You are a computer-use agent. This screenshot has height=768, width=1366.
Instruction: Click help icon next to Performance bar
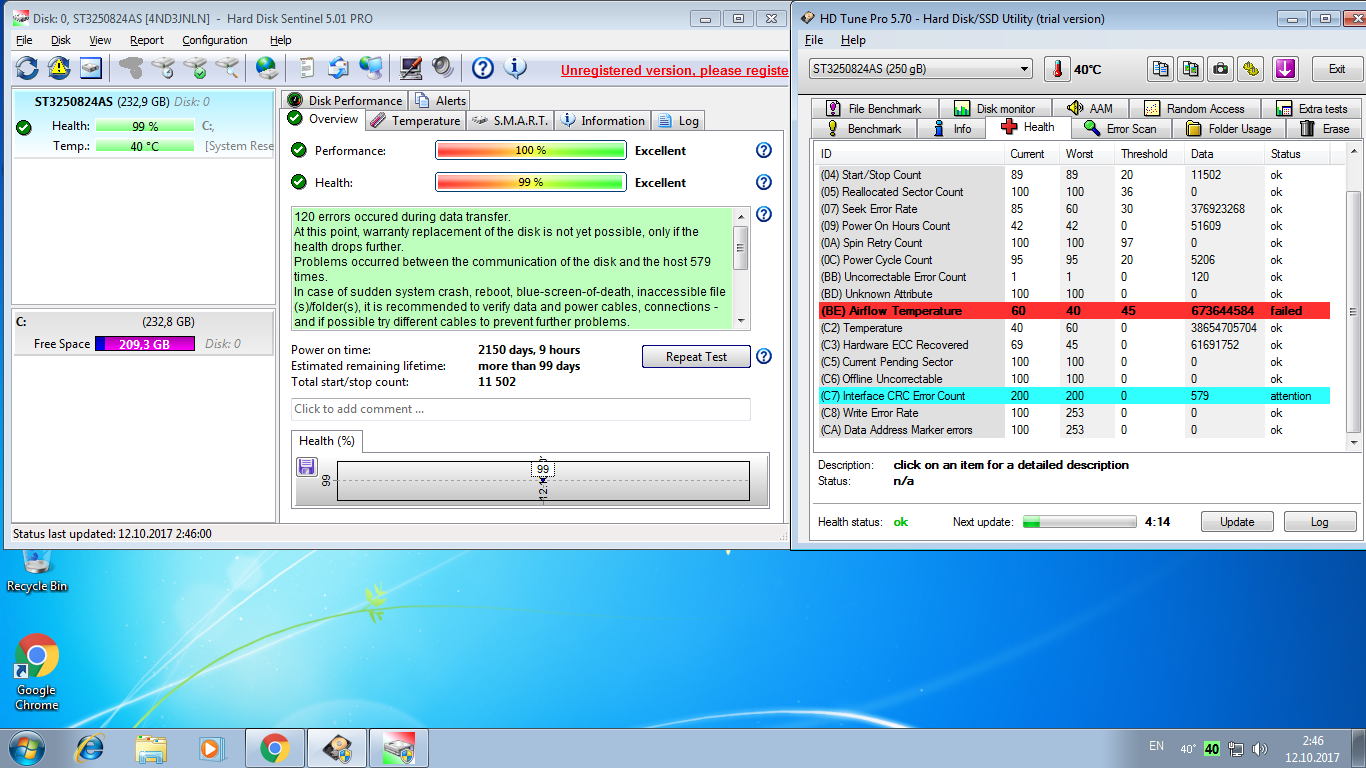coord(764,150)
